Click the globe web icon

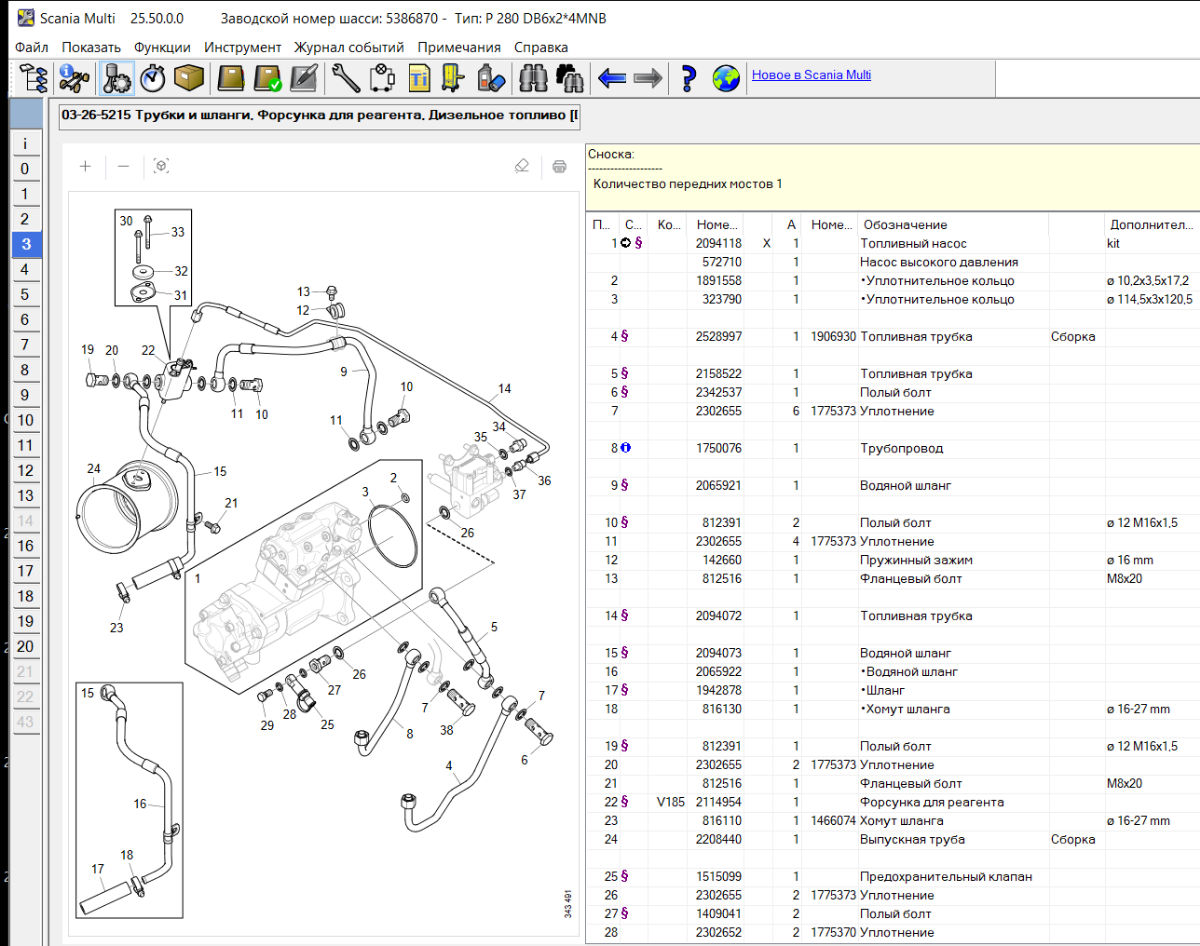point(726,77)
